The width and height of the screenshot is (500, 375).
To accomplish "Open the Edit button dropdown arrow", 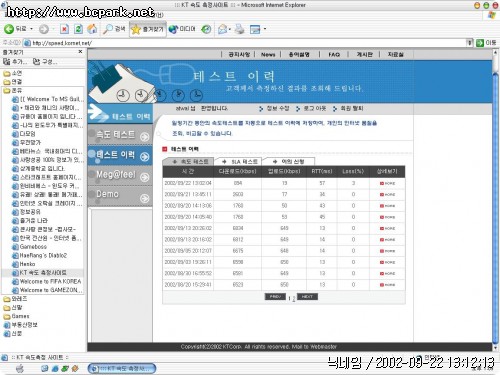I will (265, 29).
